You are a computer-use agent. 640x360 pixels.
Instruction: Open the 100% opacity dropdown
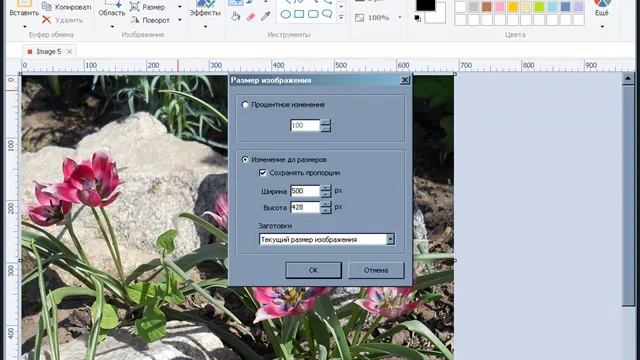(400, 18)
